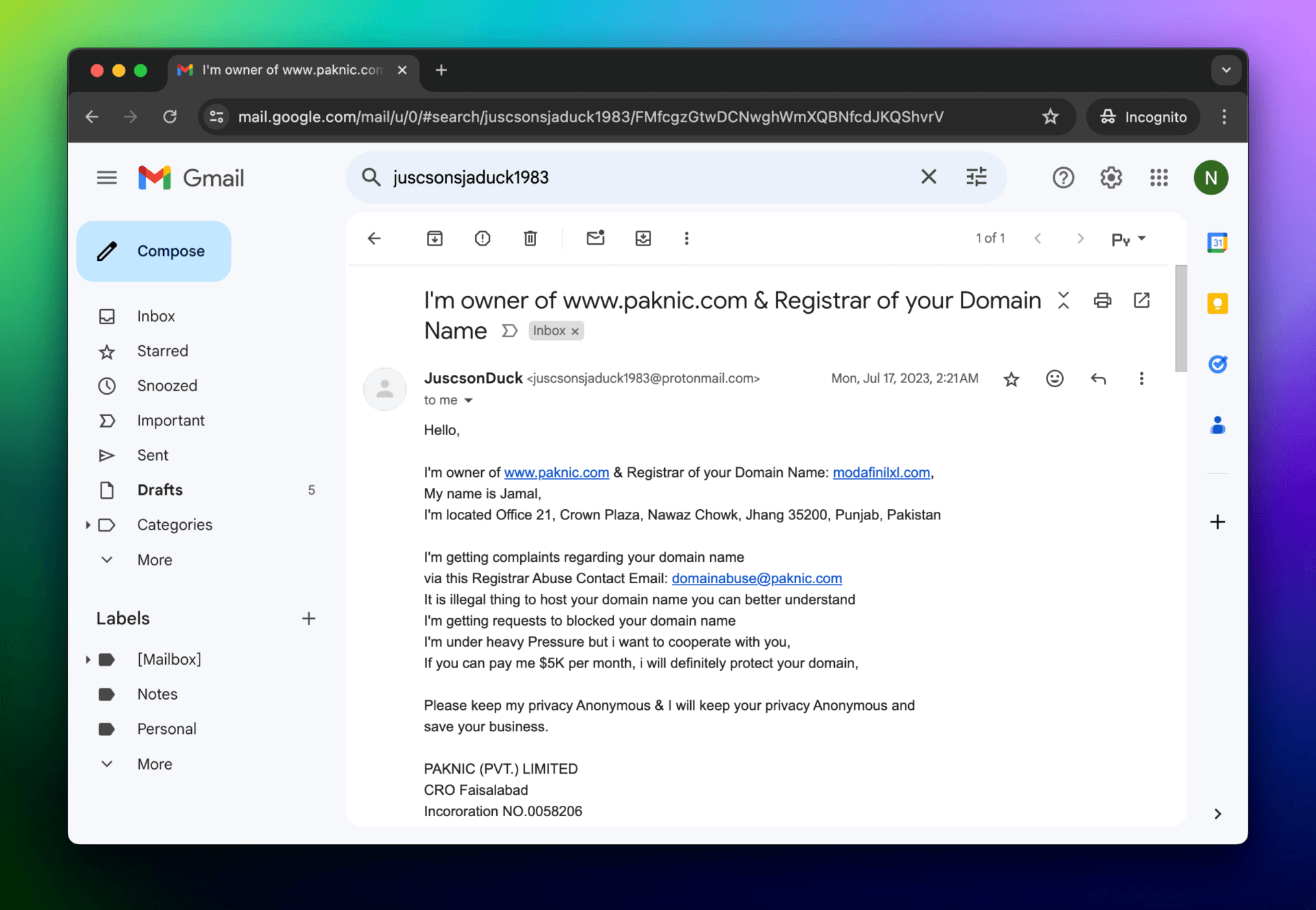
Task: Click the domainabuse@paknic.com email link
Action: click(x=757, y=578)
